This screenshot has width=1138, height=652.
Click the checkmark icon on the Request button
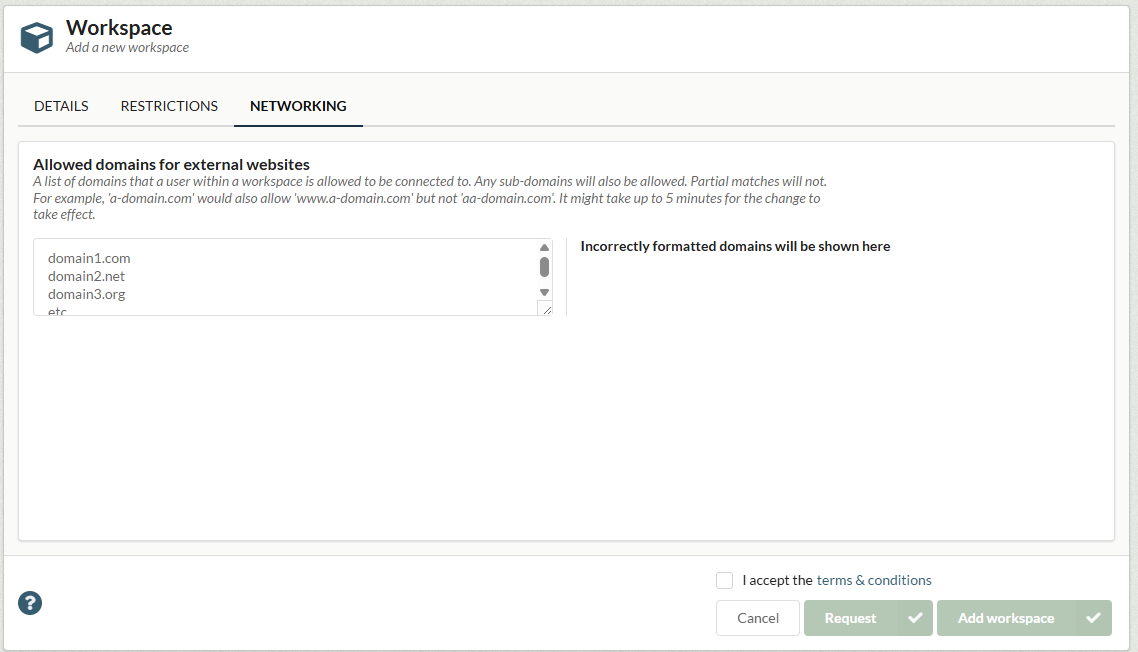915,618
